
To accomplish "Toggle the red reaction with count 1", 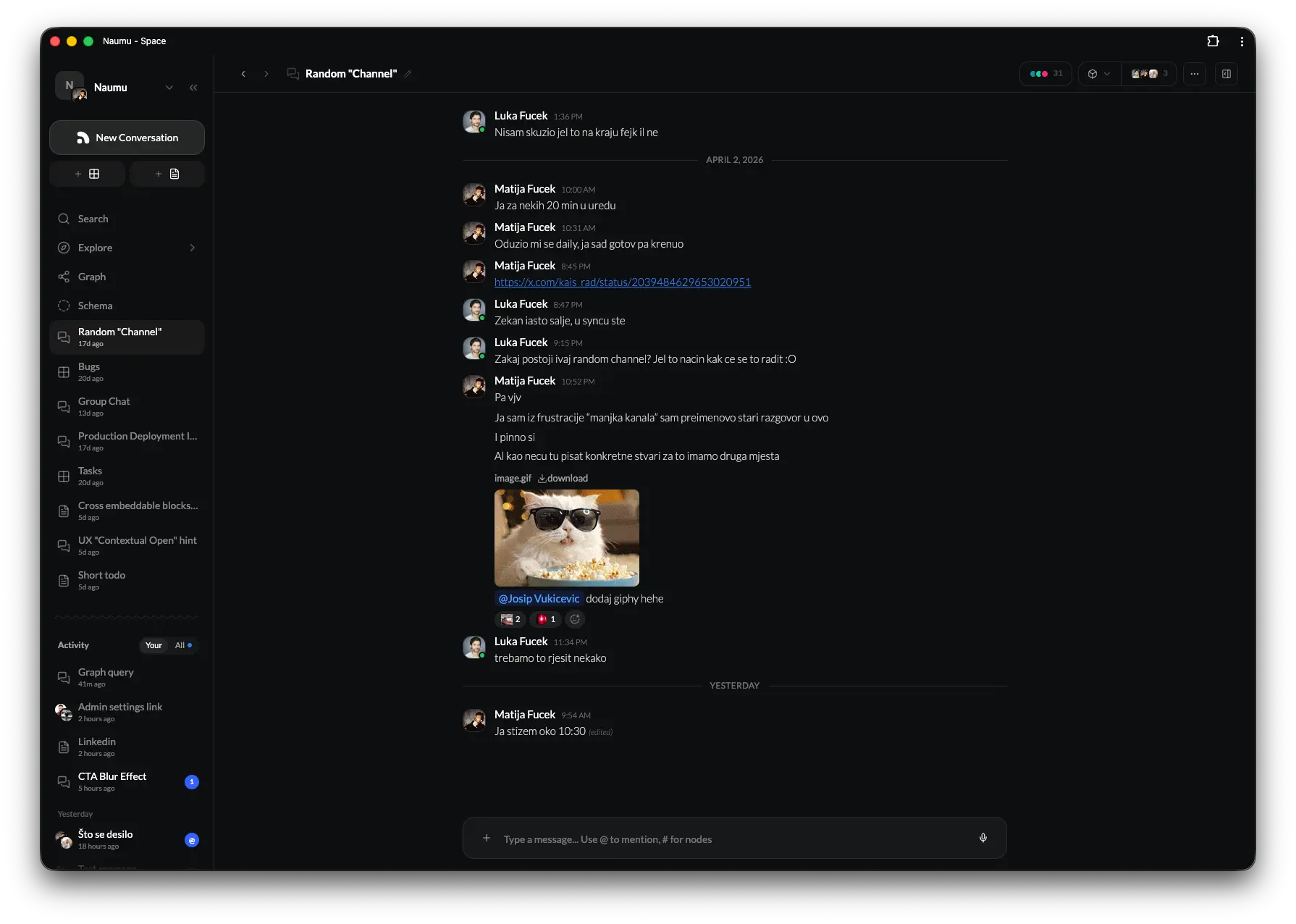I will coord(547,619).
